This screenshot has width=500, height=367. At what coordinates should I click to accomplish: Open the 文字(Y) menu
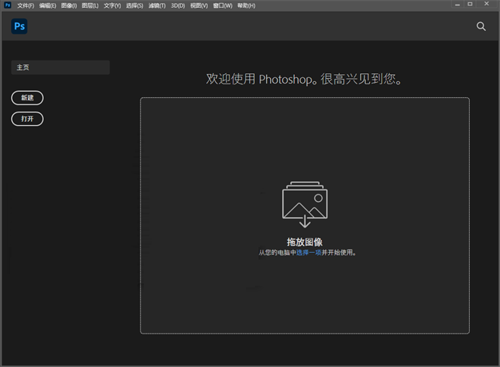pyautogui.click(x=112, y=6)
